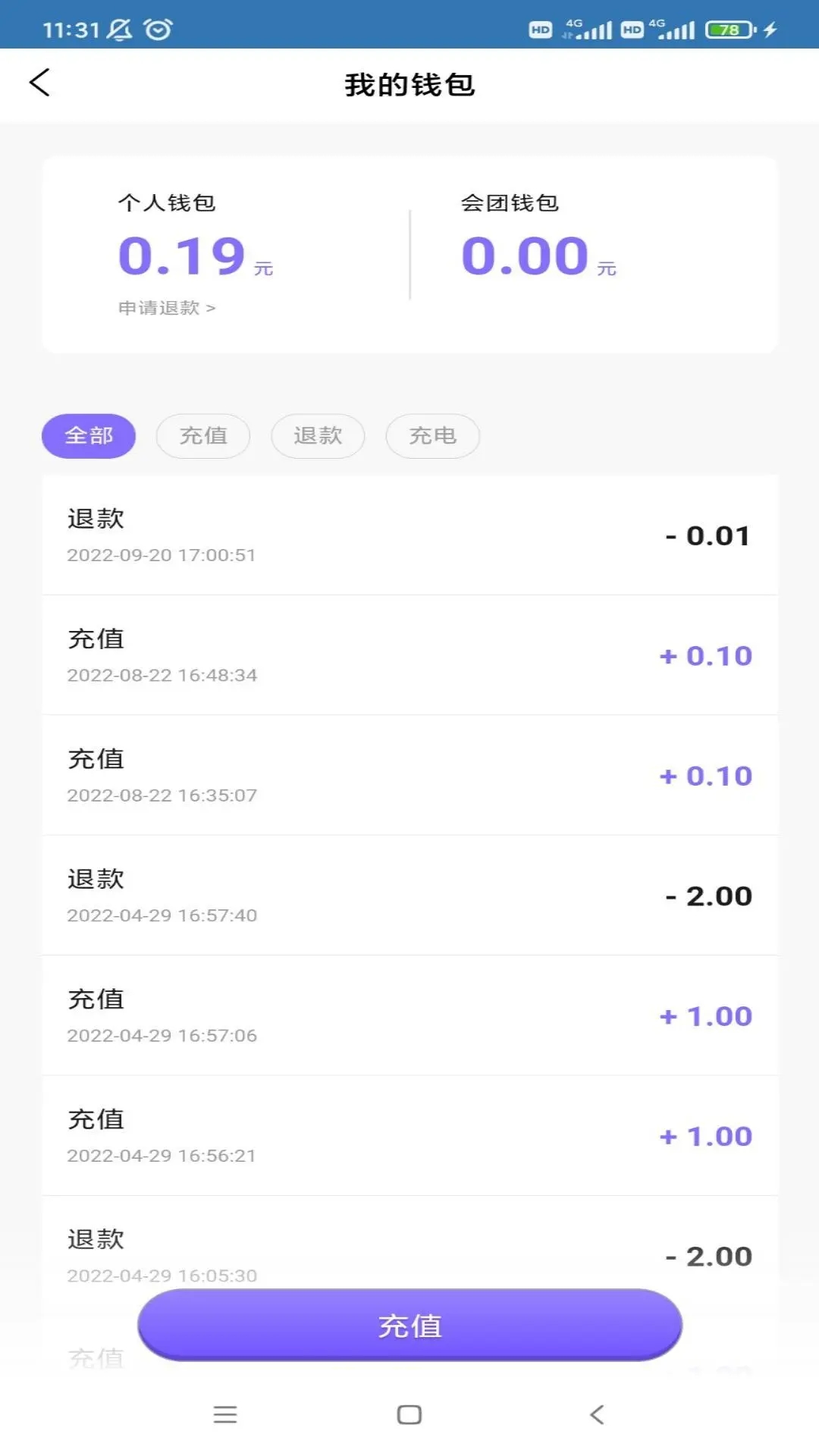Tap the muted notification bell icon

[119, 30]
